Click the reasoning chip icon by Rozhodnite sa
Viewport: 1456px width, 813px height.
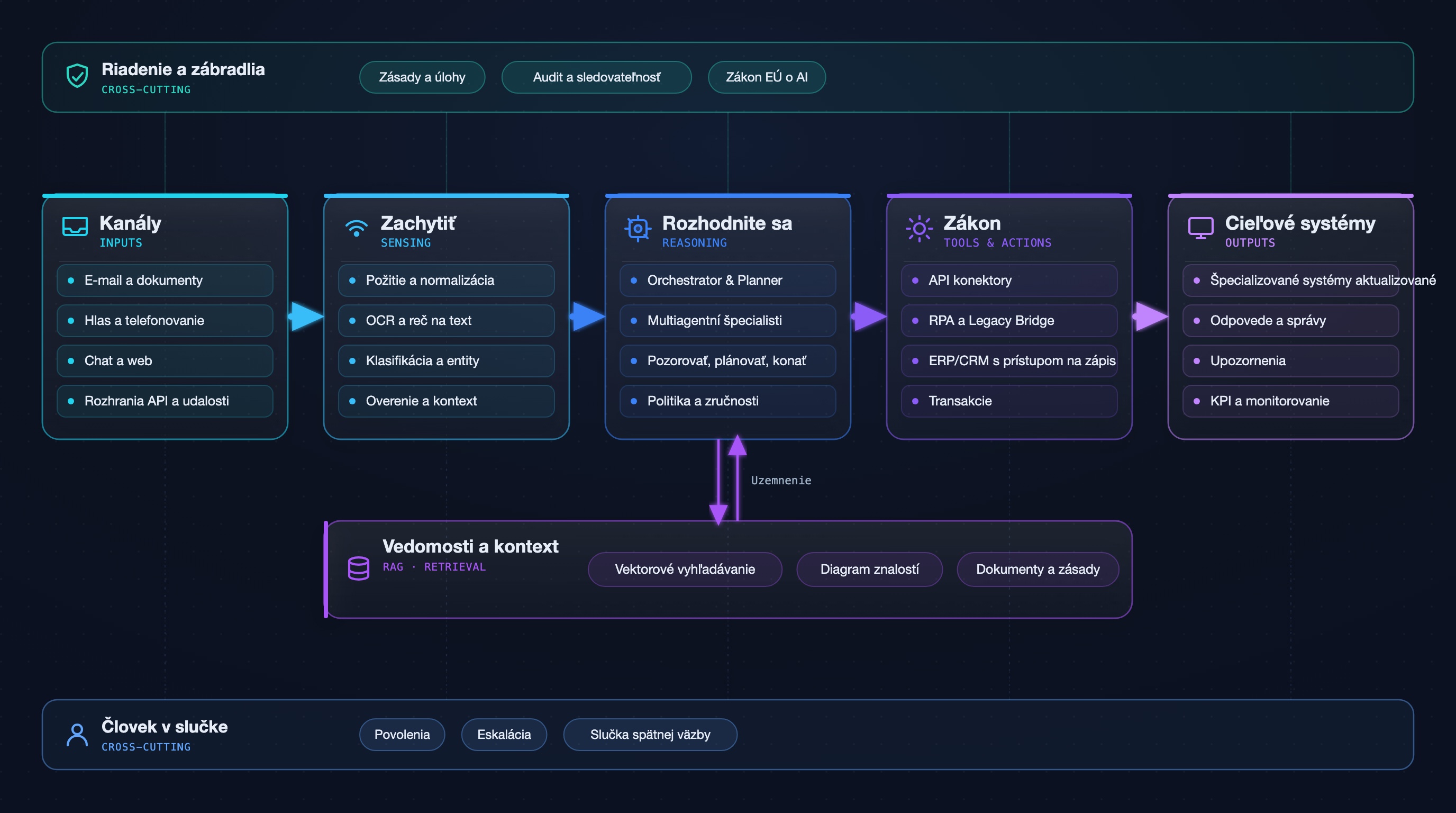638,229
